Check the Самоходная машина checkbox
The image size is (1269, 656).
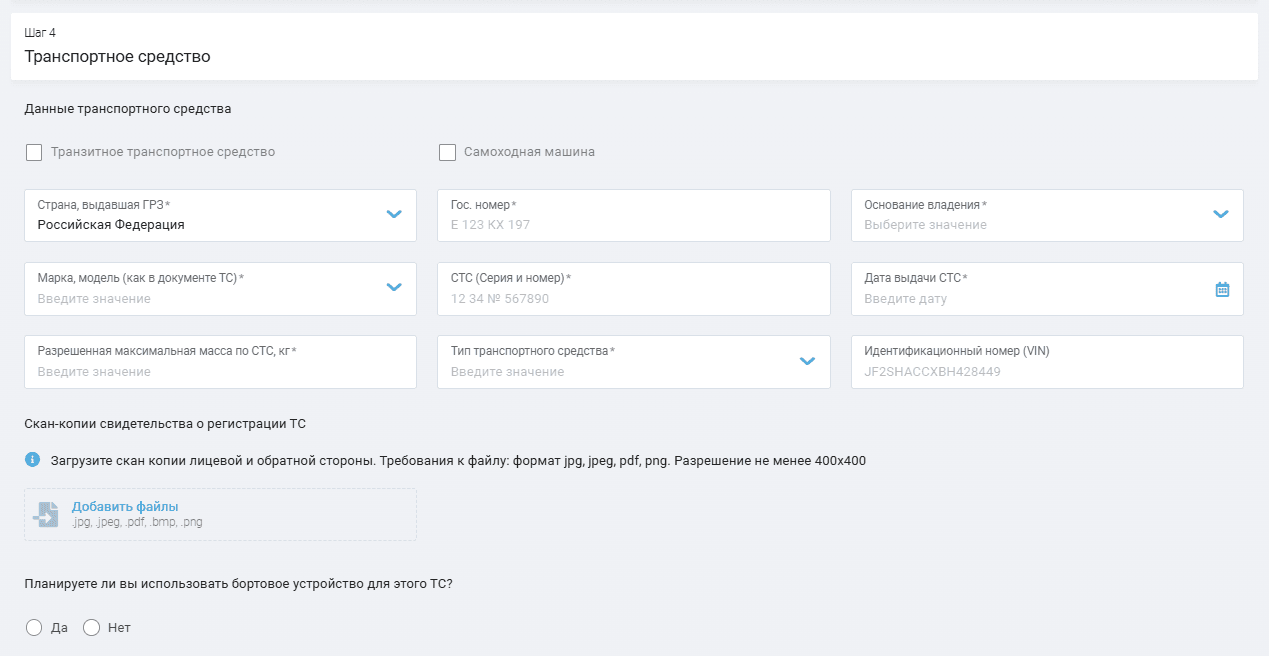[447, 152]
